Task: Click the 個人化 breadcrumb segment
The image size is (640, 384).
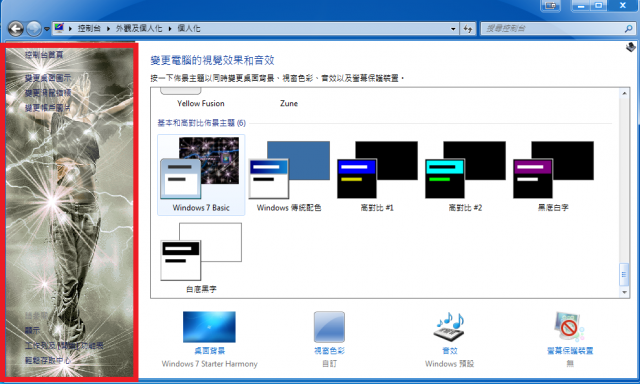Action: tap(189, 29)
